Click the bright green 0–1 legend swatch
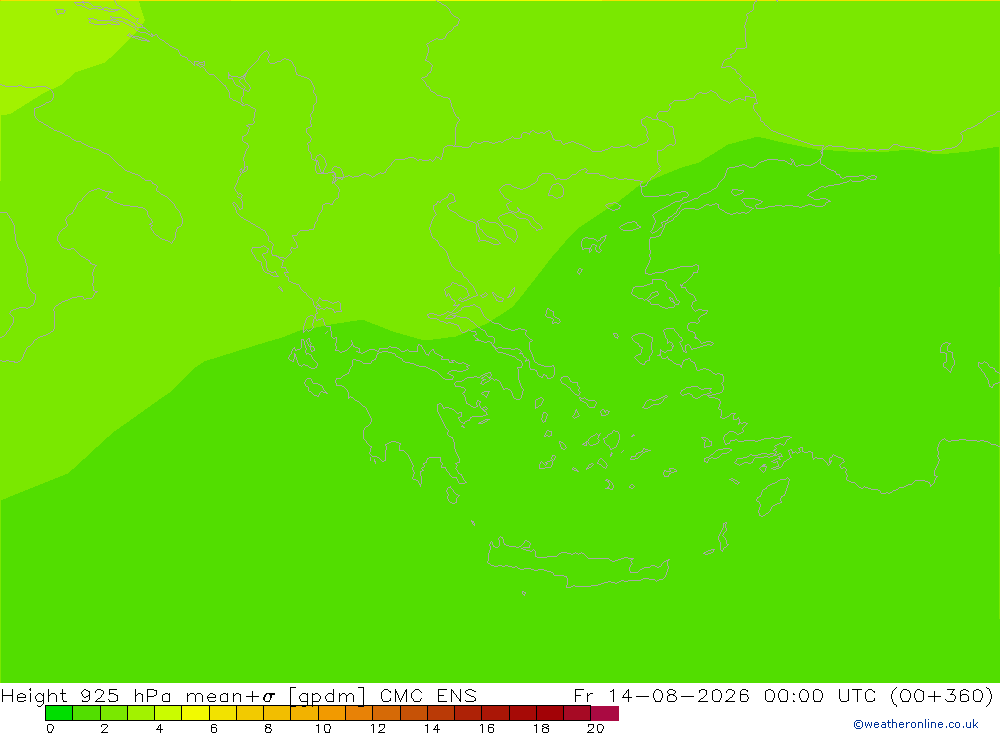Viewport: 1000px width, 733px height. click(x=59, y=713)
